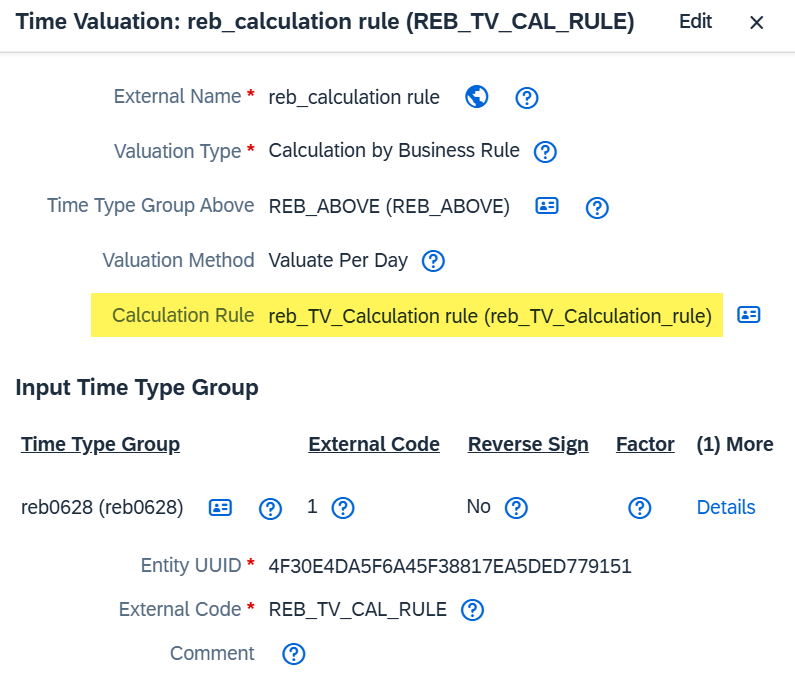
Task: Close the Time Valuation dialog
Action: pyautogui.click(x=756, y=22)
